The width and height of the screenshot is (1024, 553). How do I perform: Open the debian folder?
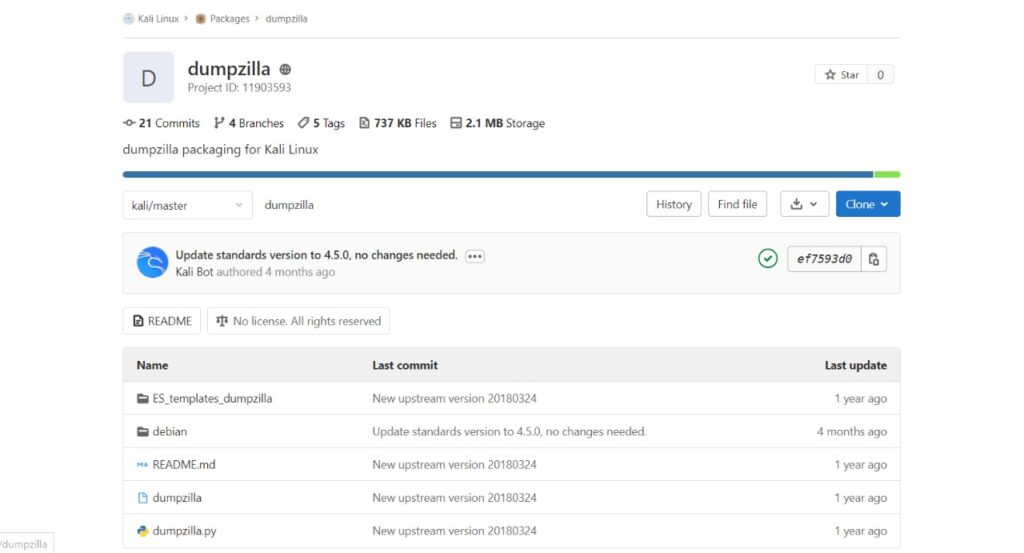click(170, 432)
